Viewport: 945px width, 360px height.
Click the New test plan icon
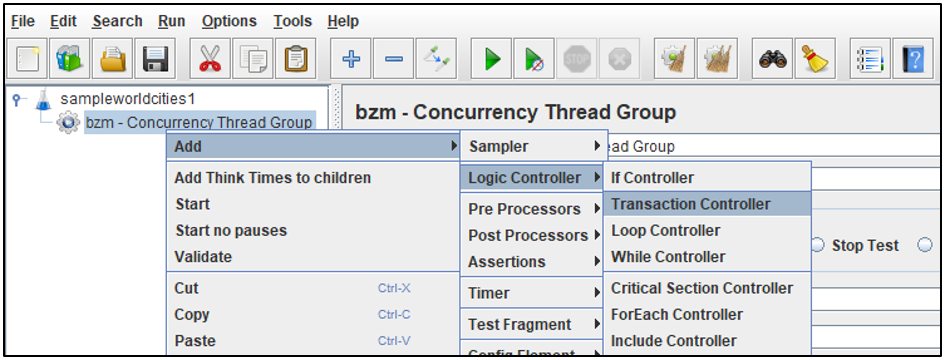point(27,59)
